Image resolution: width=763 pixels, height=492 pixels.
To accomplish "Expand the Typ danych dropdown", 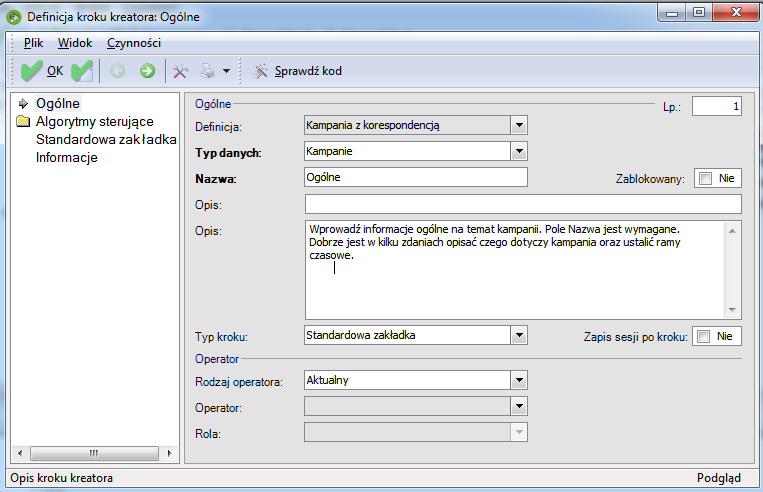I will [519, 151].
